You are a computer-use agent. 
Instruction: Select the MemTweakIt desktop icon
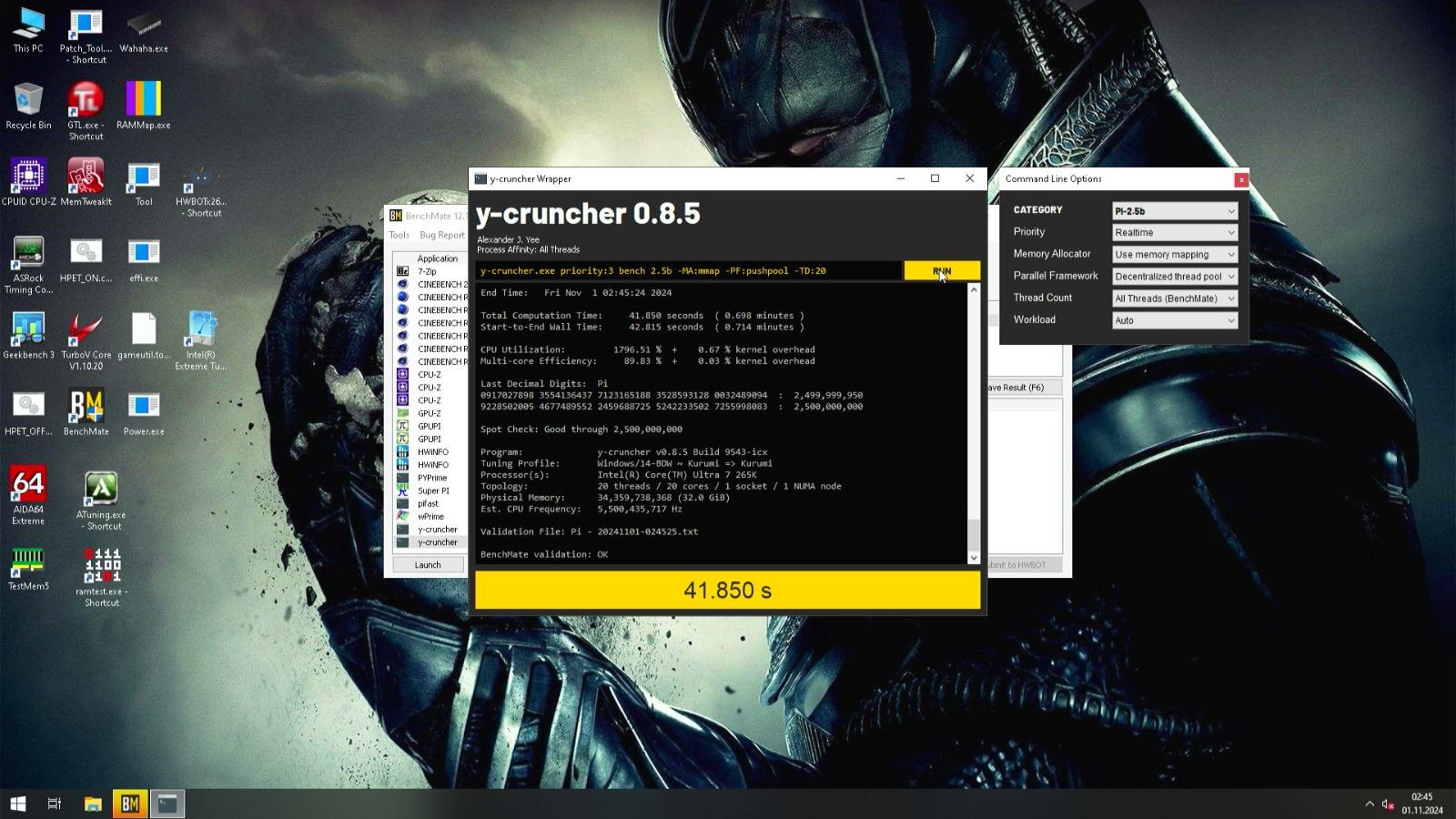[x=86, y=183]
